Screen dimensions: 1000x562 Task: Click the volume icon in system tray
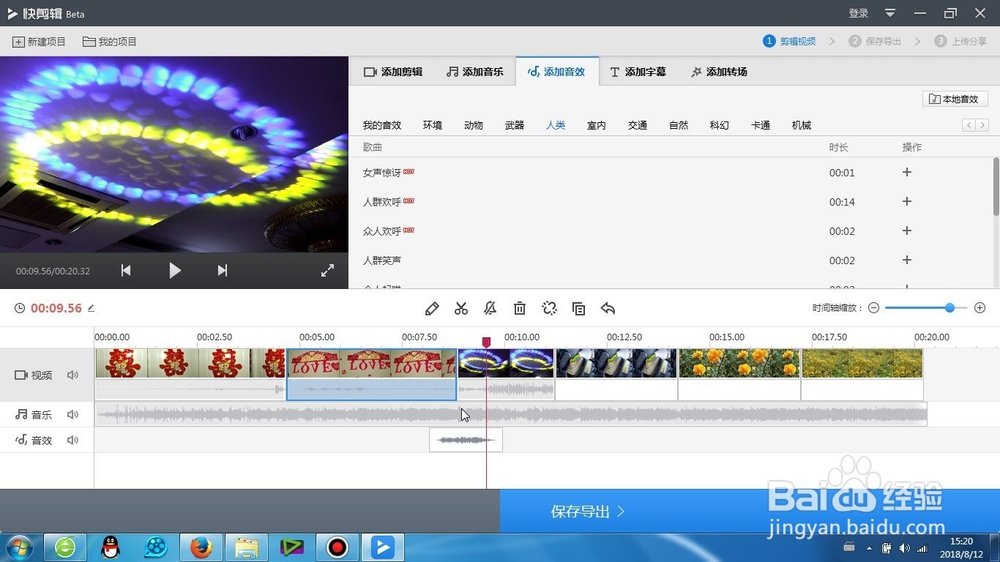904,548
